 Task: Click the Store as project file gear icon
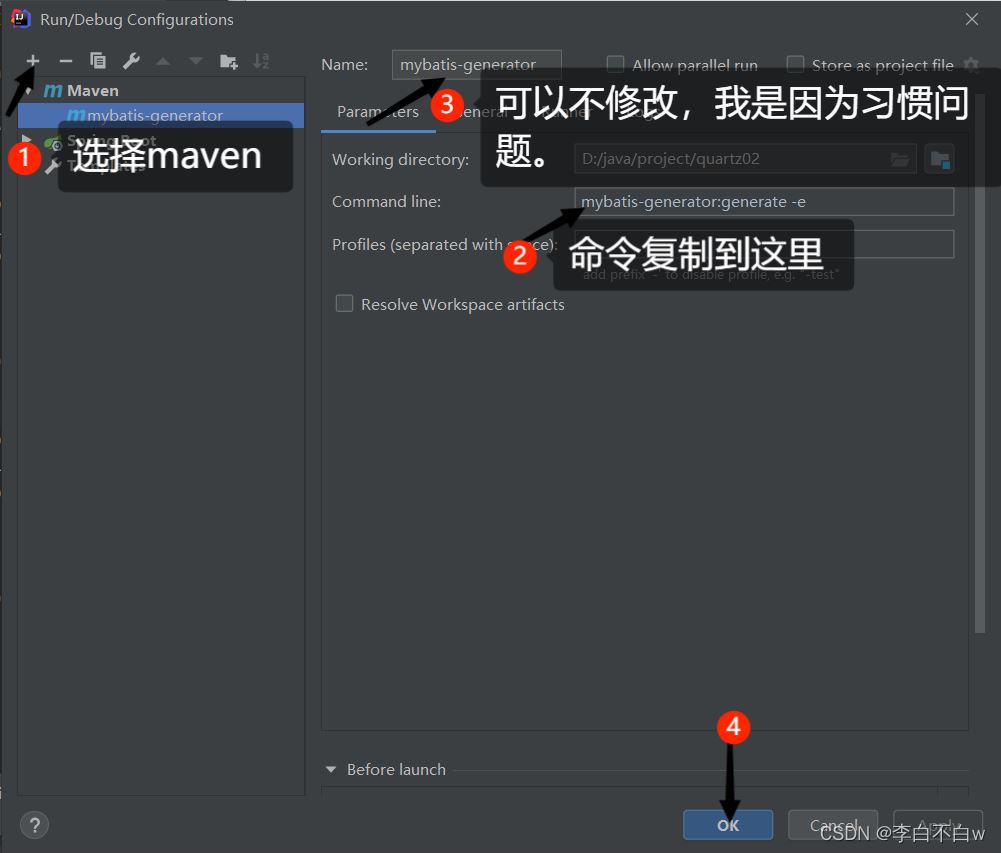coord(972,64)
